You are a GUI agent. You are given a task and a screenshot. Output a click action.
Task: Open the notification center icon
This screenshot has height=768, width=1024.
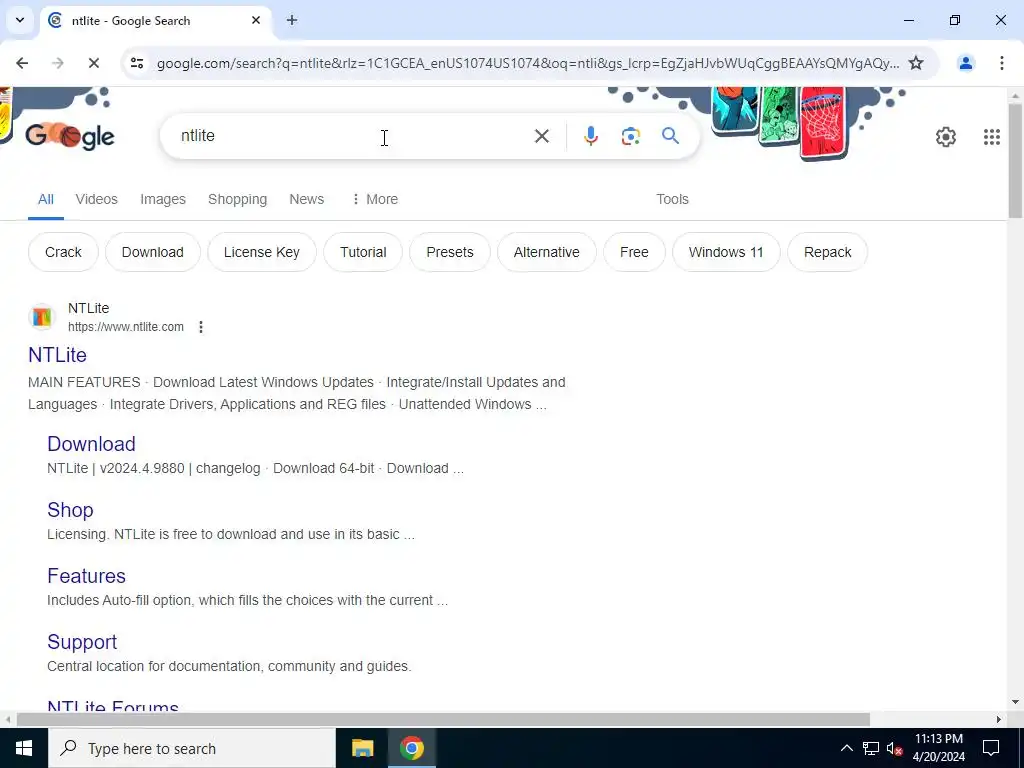(991, 748)
